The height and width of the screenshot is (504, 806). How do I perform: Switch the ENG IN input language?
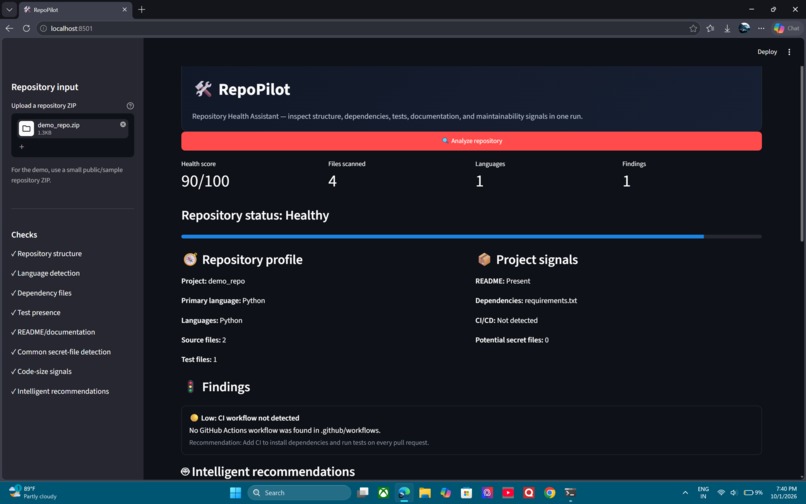click(703, 493)
